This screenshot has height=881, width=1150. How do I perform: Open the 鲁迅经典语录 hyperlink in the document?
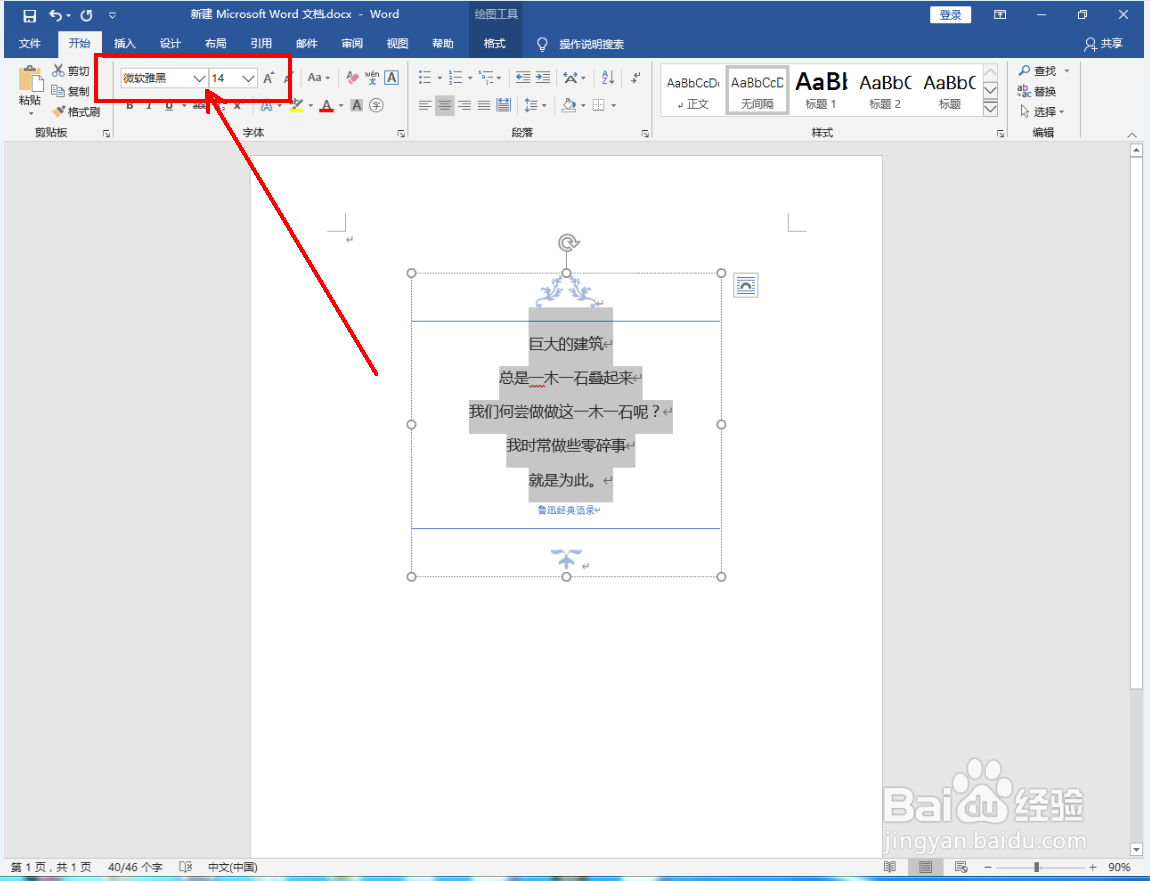tap(566, 509)
